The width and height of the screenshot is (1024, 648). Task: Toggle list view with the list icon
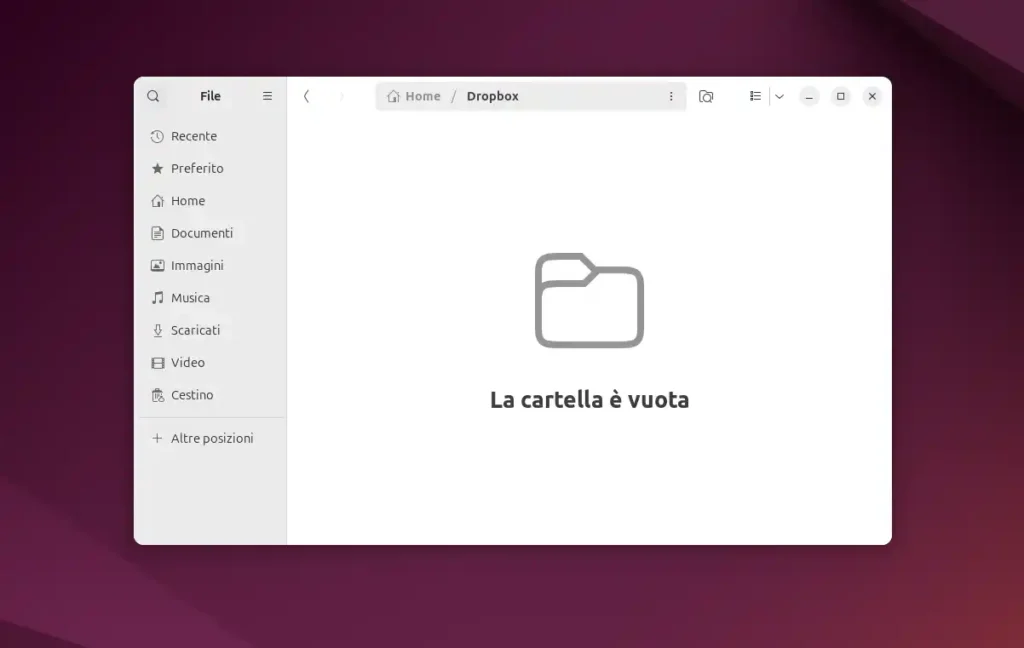[755, 96]
